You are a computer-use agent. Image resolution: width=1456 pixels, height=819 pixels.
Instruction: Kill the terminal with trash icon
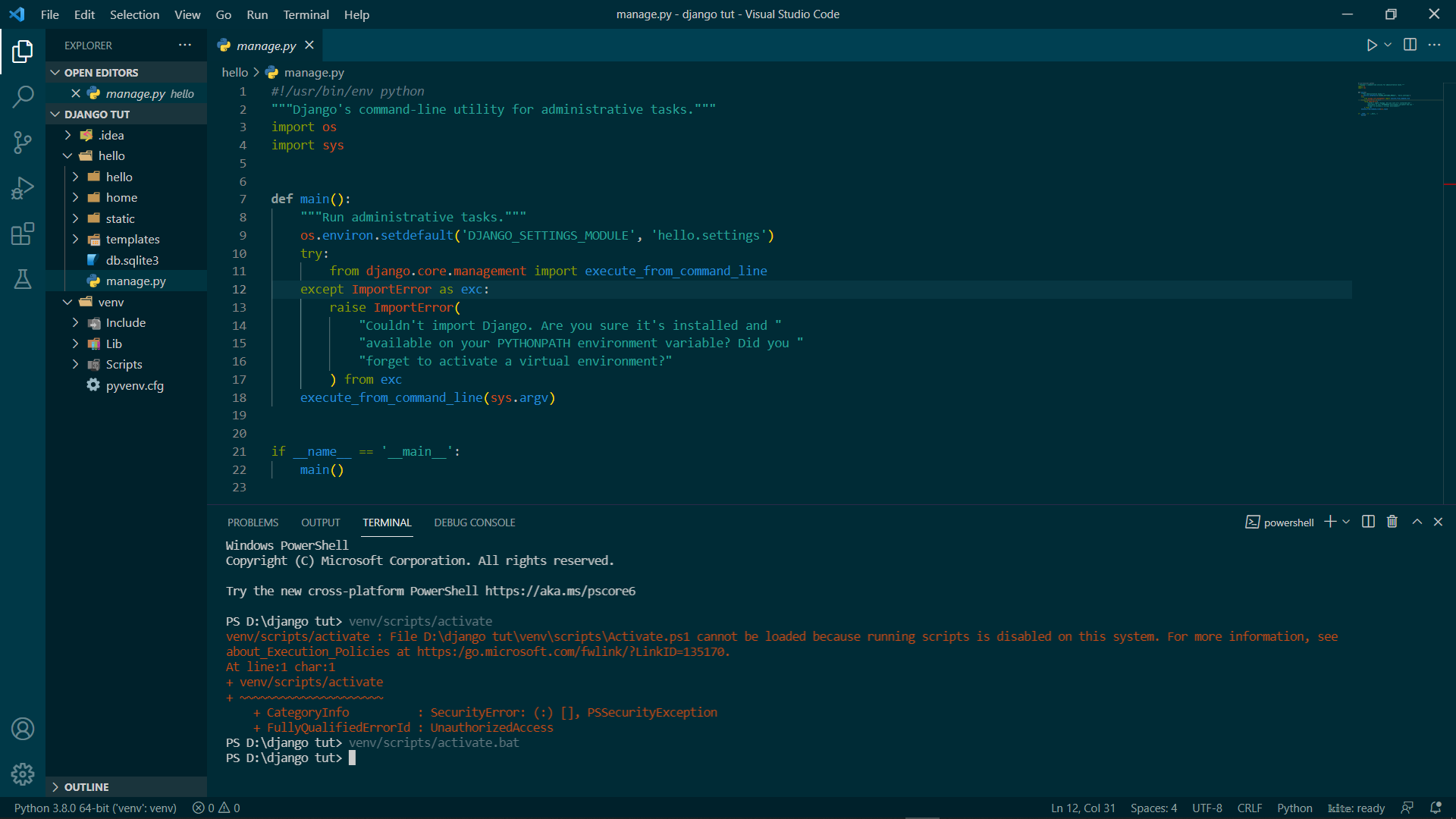click(1392, 522)
